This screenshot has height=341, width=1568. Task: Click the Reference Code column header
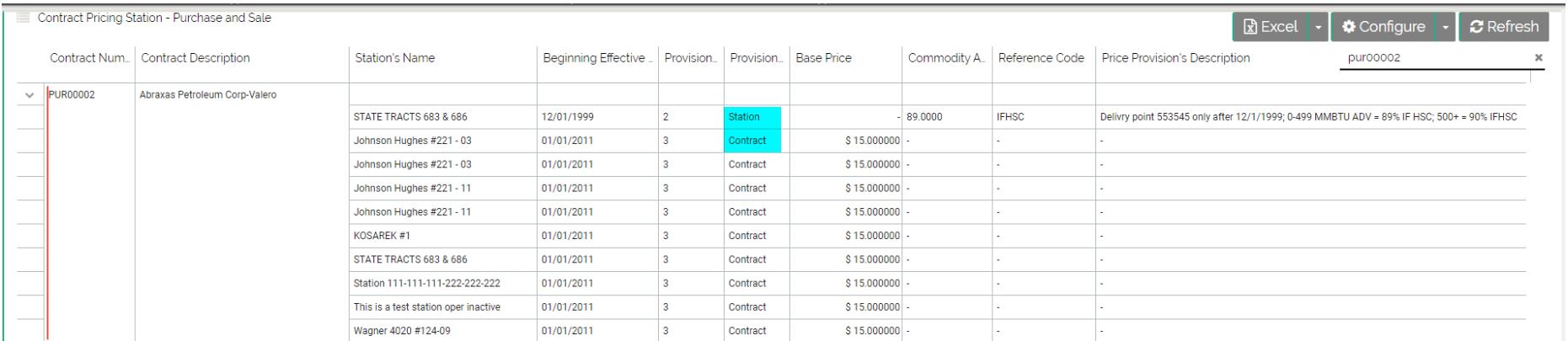coord(1041,58)
